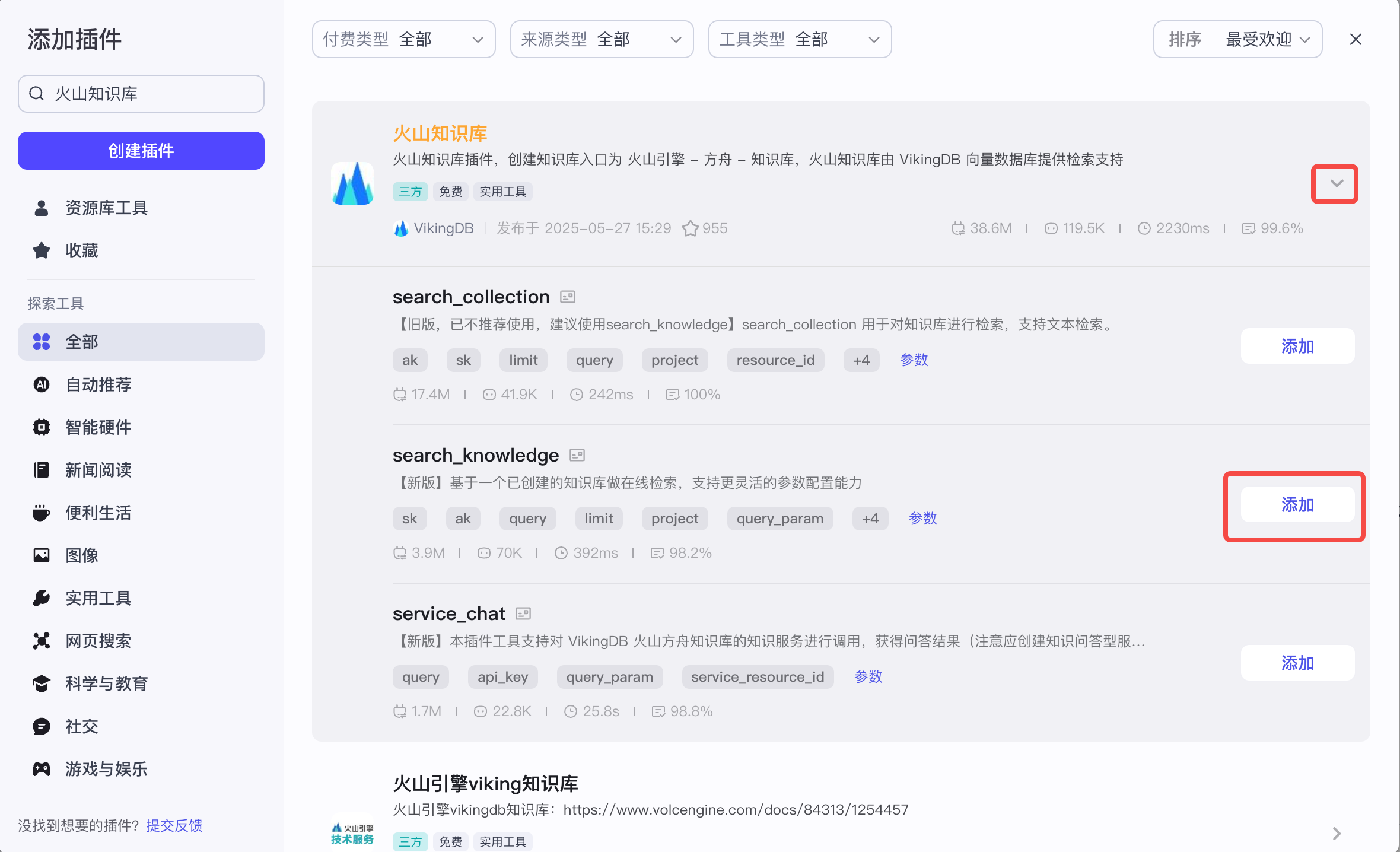Screen dimensions: 1400x852
Task: Open the 游戏与娱乐 category
Action: click(141, 769)
